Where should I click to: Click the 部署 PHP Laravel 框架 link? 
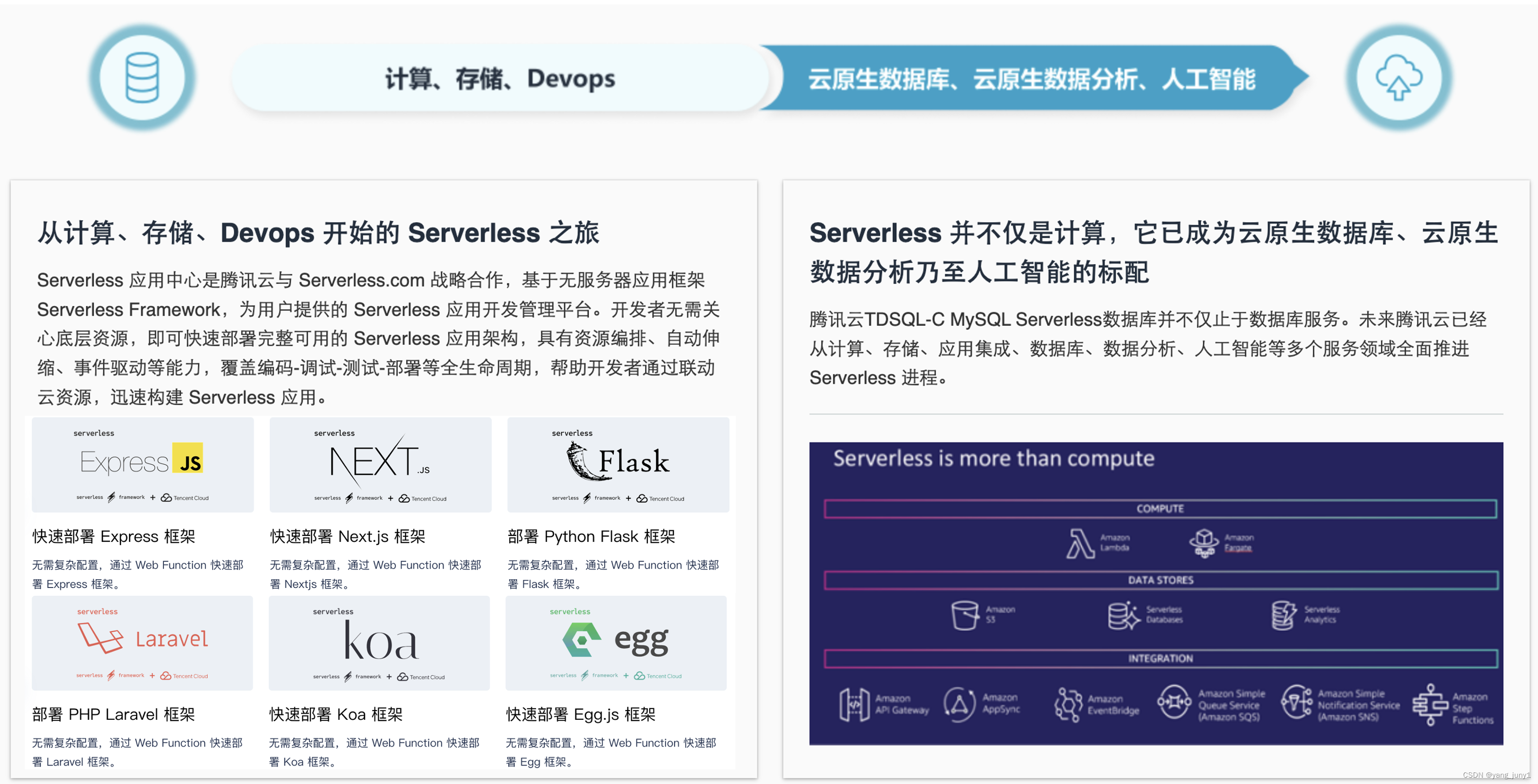113,714
